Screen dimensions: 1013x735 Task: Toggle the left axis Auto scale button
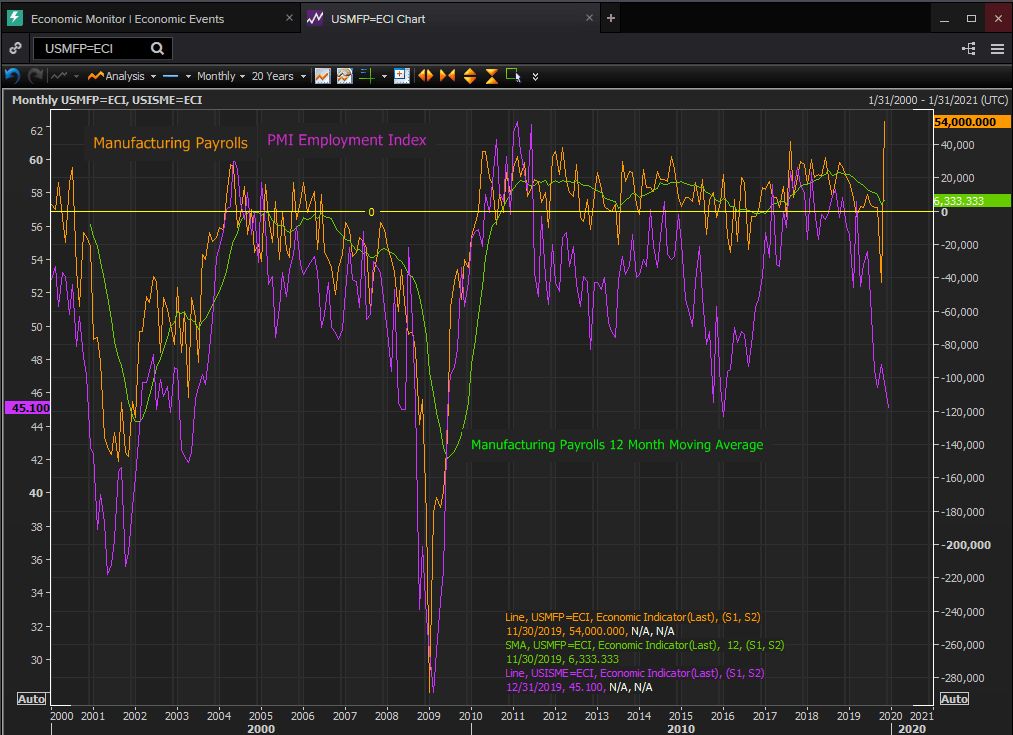pyautogui.click(x=30, y=698)
